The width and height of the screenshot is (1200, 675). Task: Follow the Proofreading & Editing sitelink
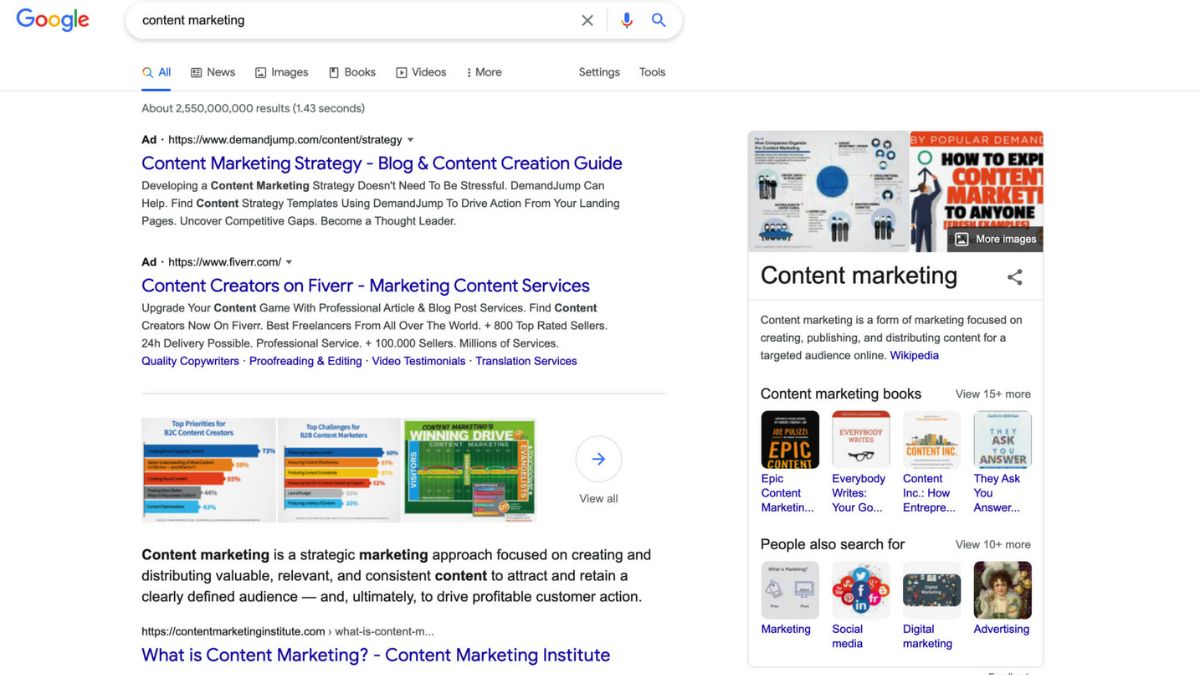[x=305, y=361]
